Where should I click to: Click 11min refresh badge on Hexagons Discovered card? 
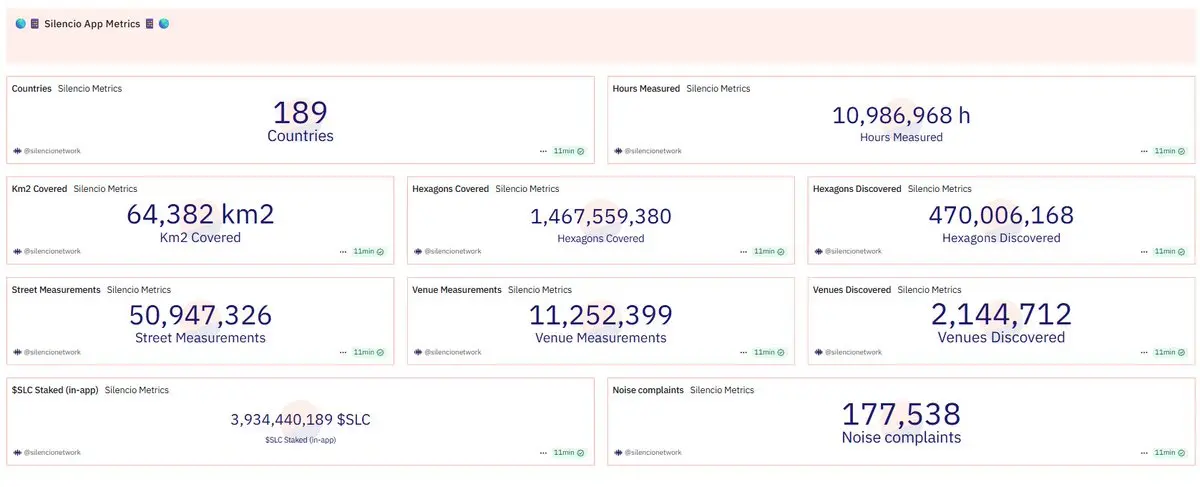tap(1169, 252)
